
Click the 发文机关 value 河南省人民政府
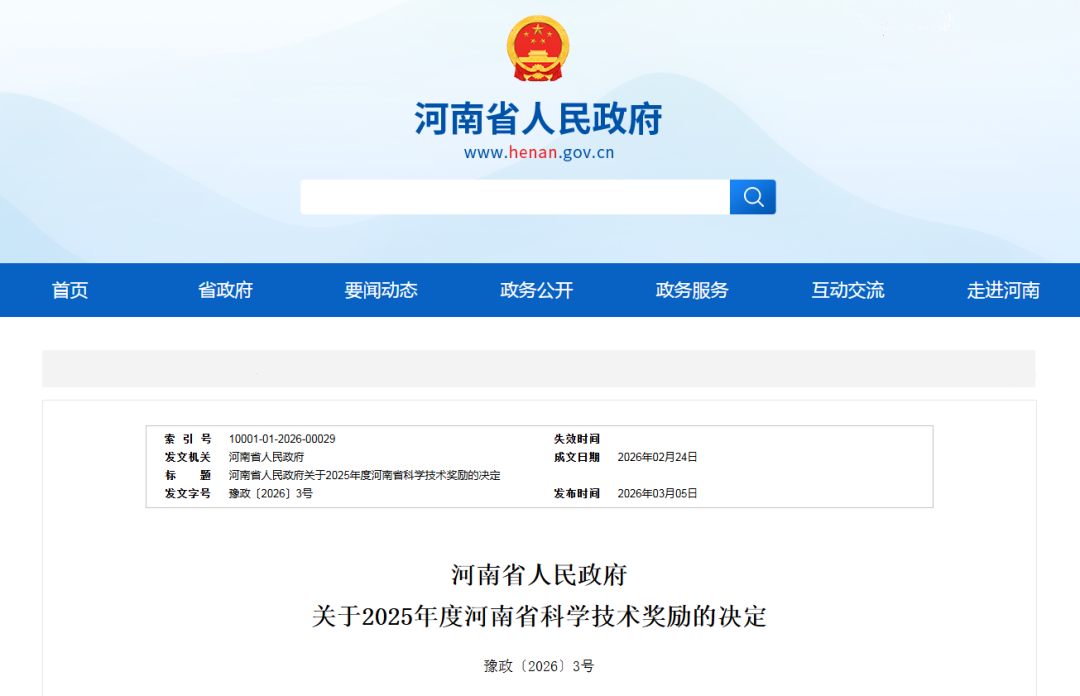point(266,457)
